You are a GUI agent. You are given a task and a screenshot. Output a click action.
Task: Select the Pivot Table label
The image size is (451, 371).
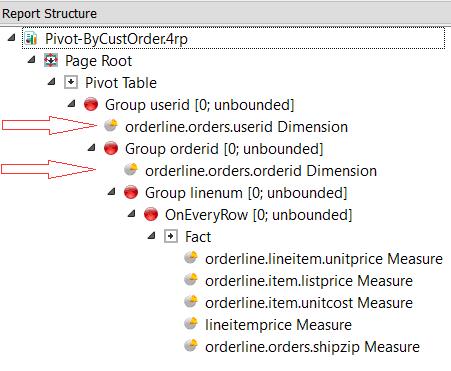pos(121,83)
